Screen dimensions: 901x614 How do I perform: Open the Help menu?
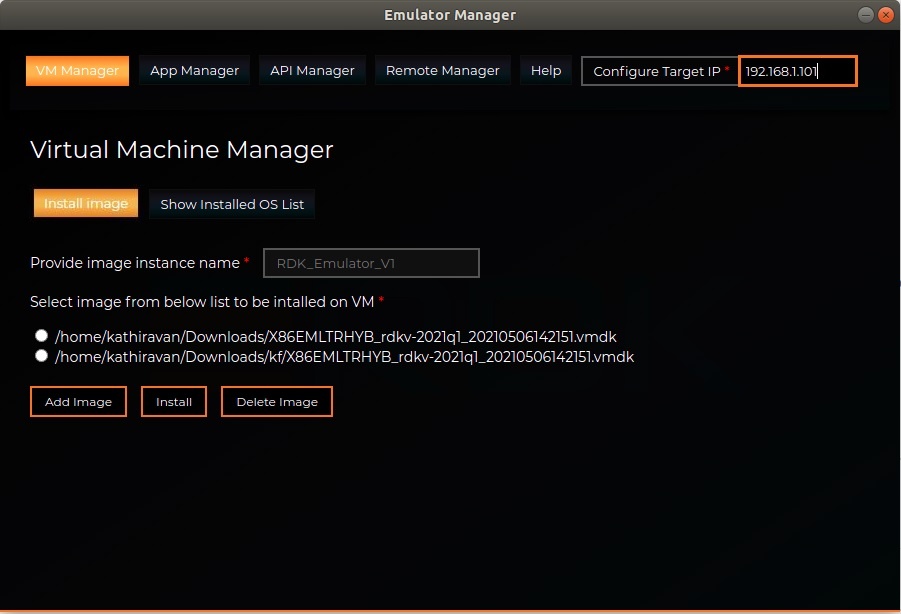coord(545,71)
